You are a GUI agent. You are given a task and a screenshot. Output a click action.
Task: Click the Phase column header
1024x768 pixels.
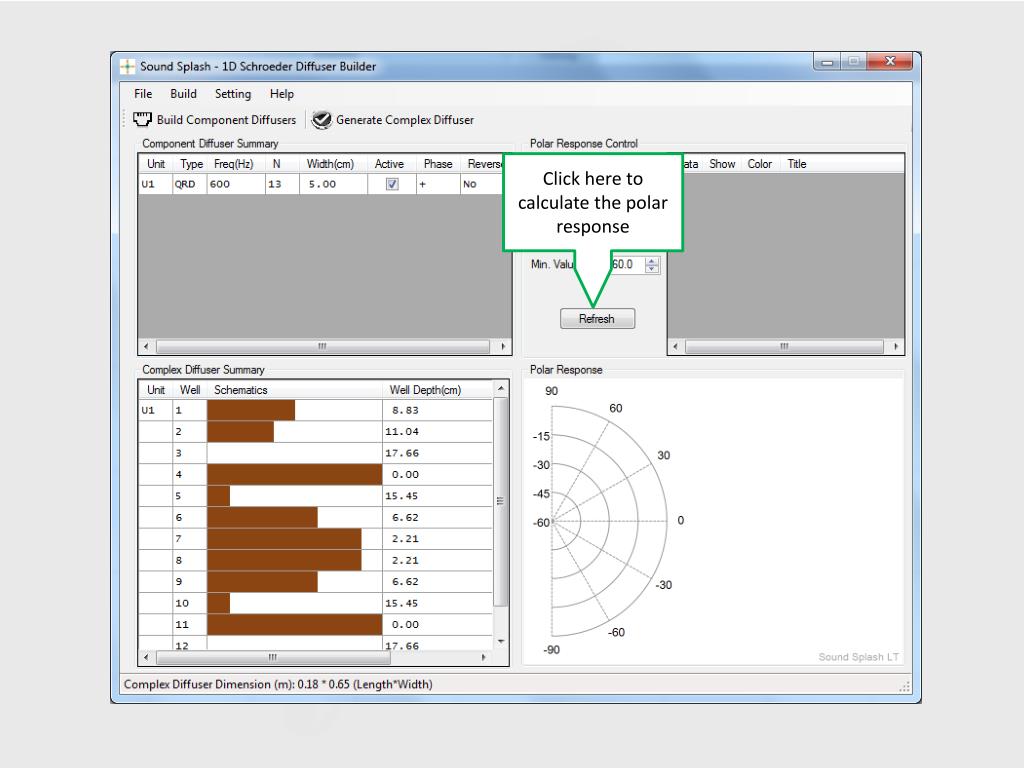(x=438, y=164)
